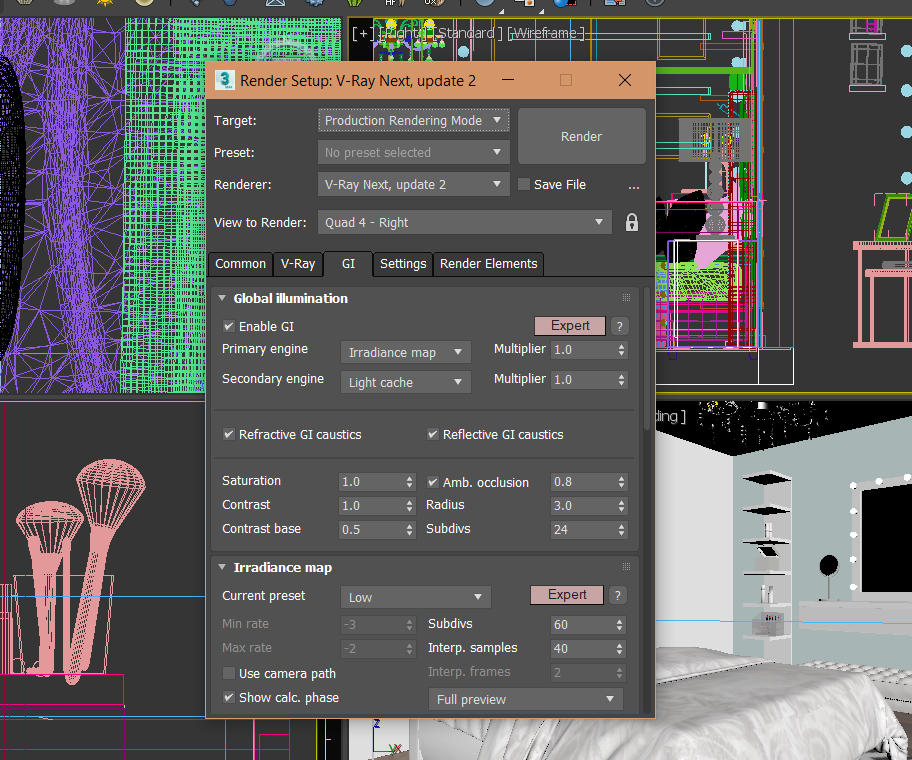Click the Render Setup vertical scrollbar
This screenshot has width=912, height=760.
click(647, 359)
